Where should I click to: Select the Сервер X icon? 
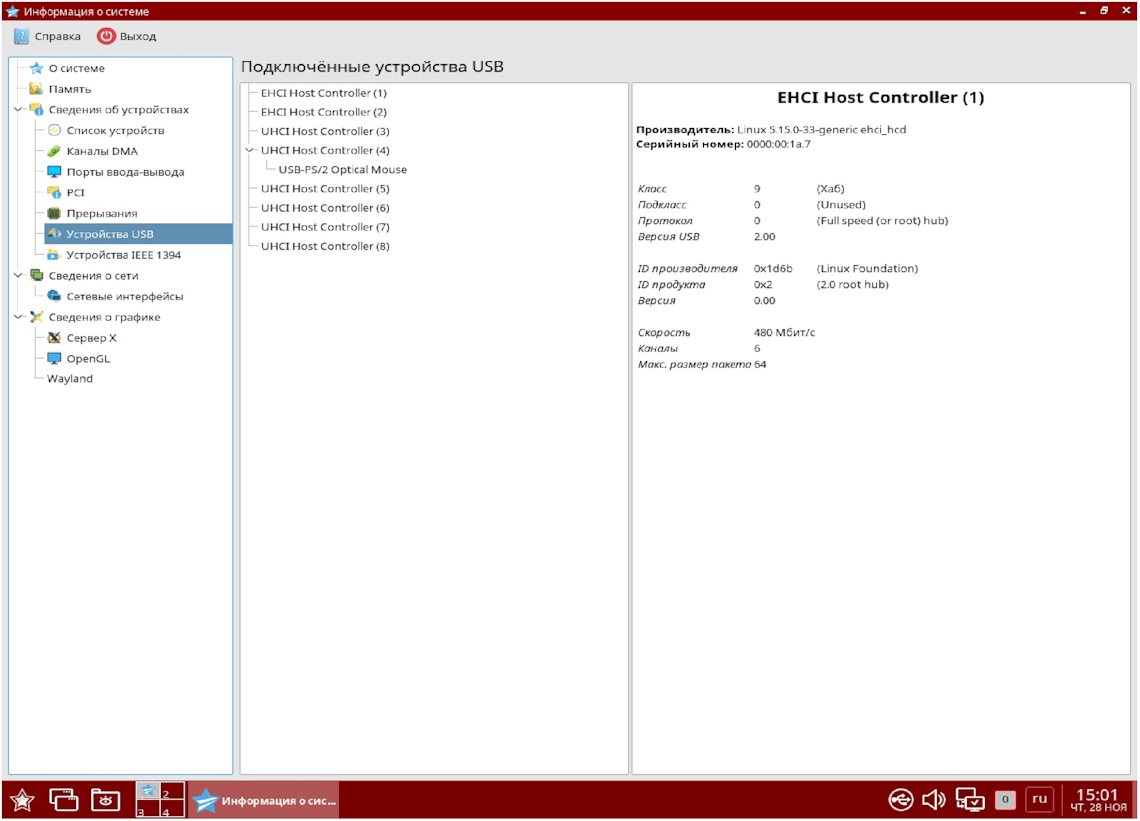(x=55, y=338)
